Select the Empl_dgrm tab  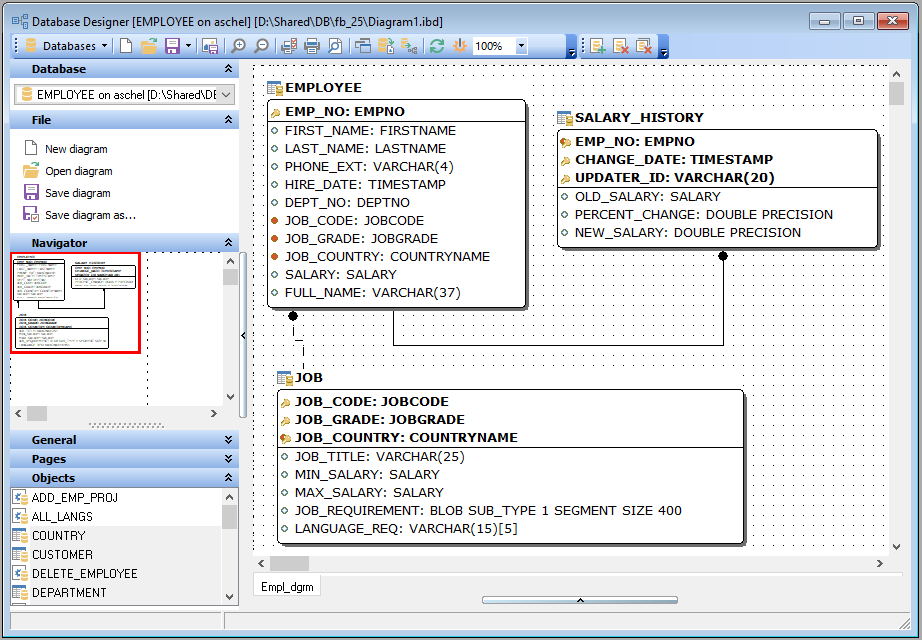(287, 587)
